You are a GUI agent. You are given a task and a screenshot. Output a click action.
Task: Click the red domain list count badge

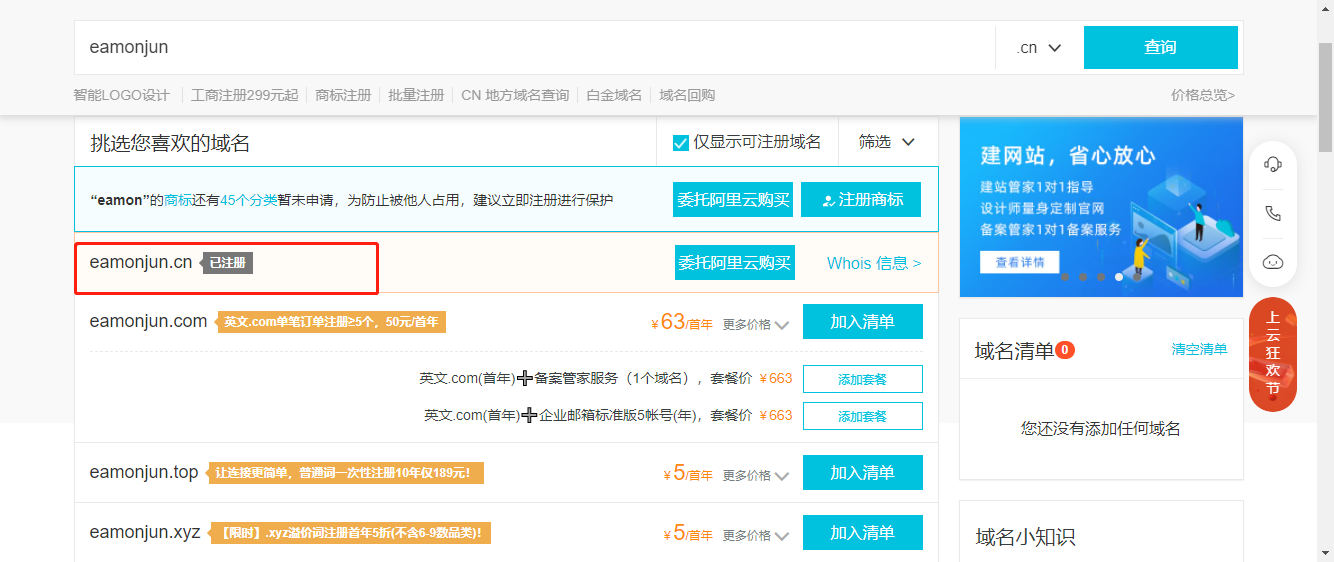(x=1065, y=350)
